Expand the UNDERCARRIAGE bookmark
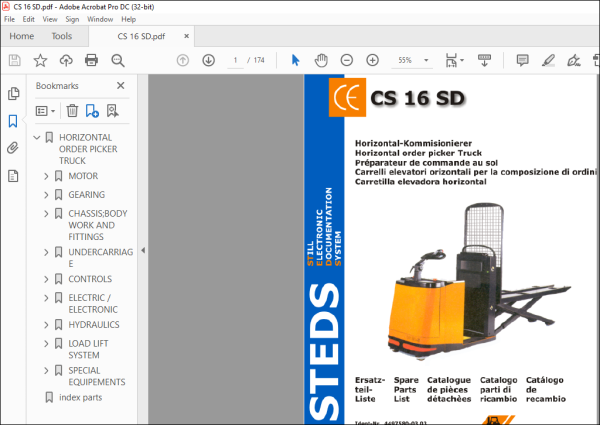 click(46, 252)
